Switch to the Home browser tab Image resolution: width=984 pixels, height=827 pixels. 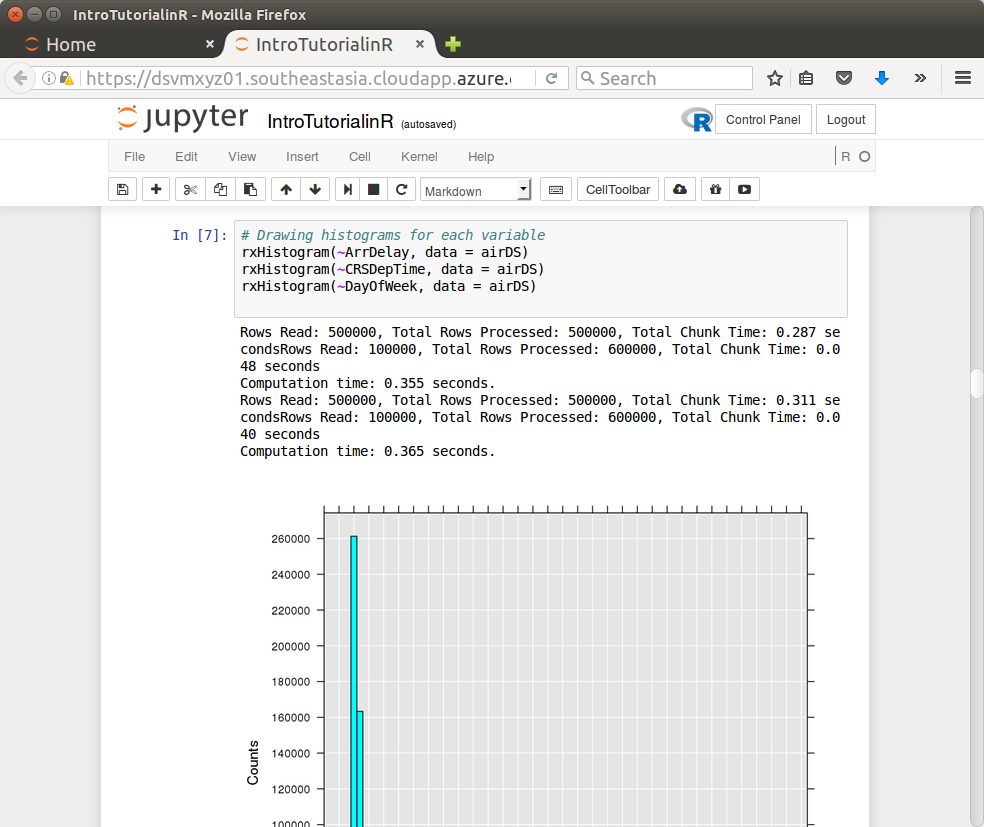(71, 44)
